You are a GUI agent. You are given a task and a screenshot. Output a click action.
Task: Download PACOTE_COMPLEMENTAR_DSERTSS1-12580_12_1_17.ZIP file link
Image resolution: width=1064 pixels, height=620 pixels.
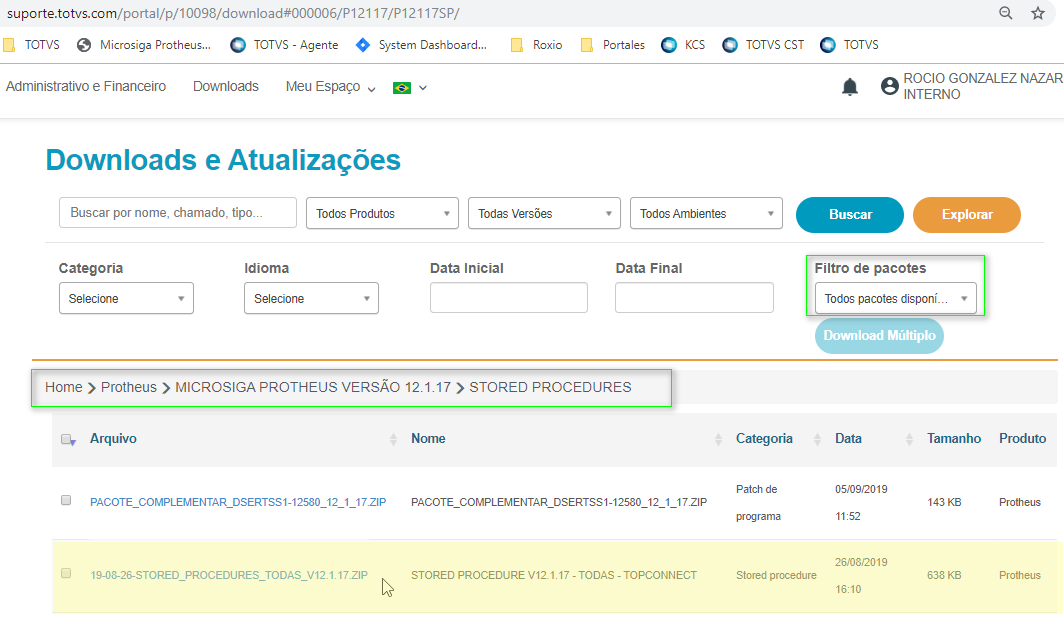(x=238, y=502)
